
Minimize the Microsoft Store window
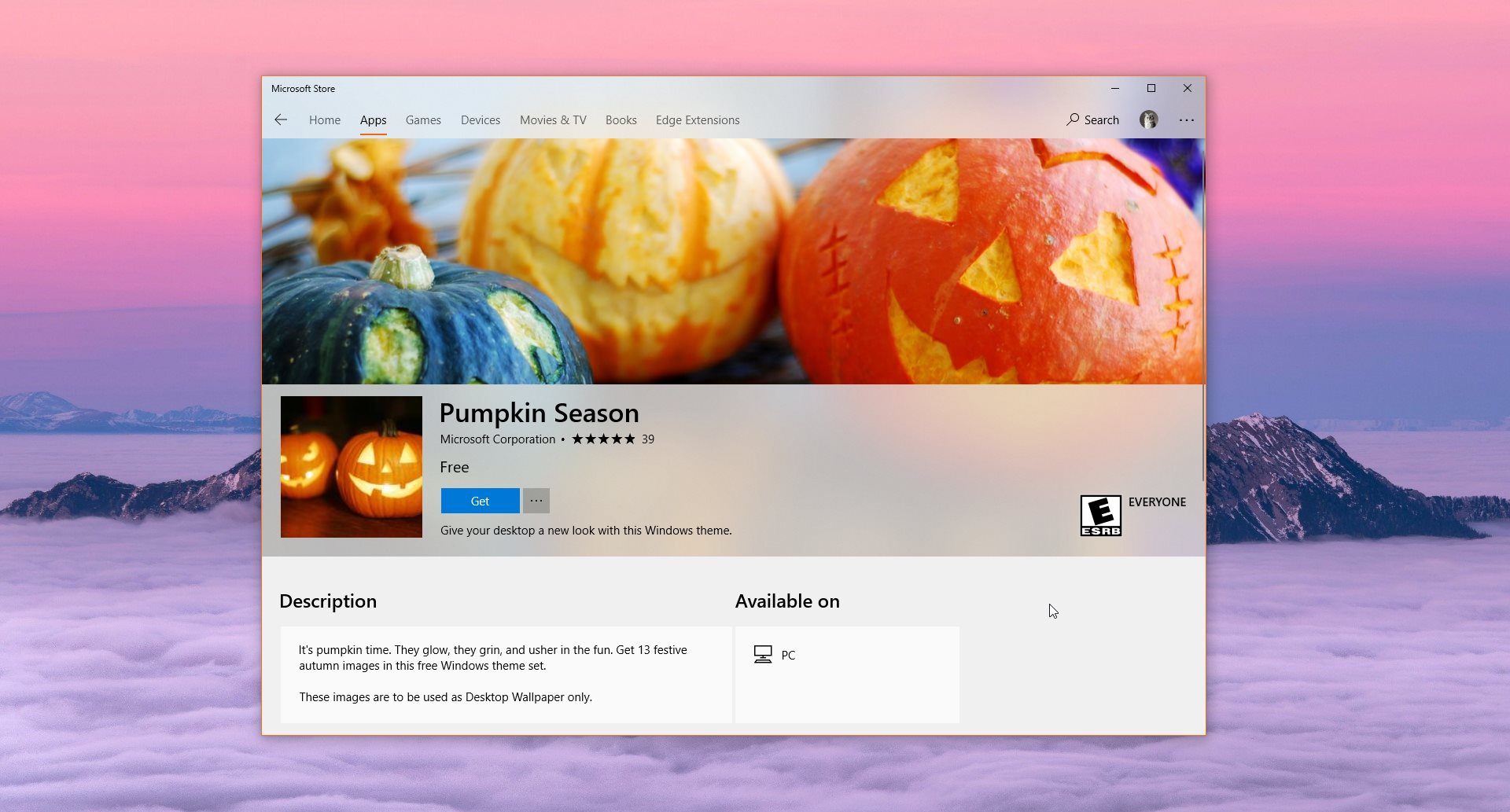click(1115, 88)
